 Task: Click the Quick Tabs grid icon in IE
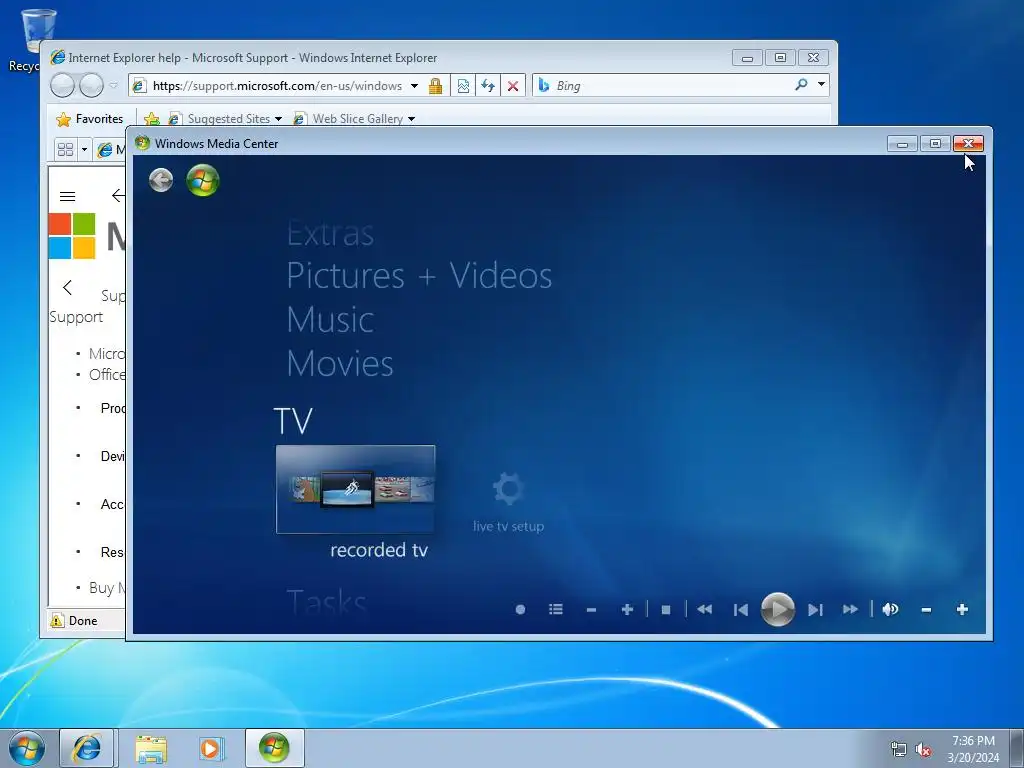tap(65, 150)
